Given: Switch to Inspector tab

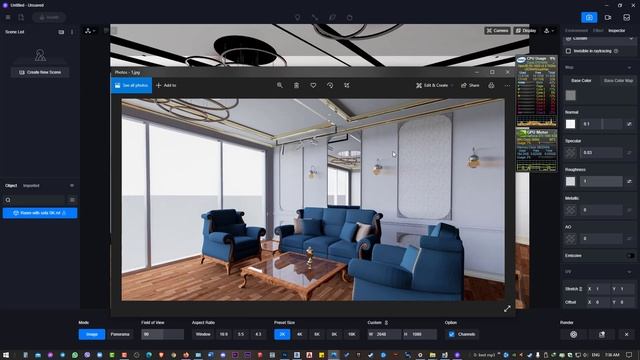Looking at the screenshot, I should (616, 31).
